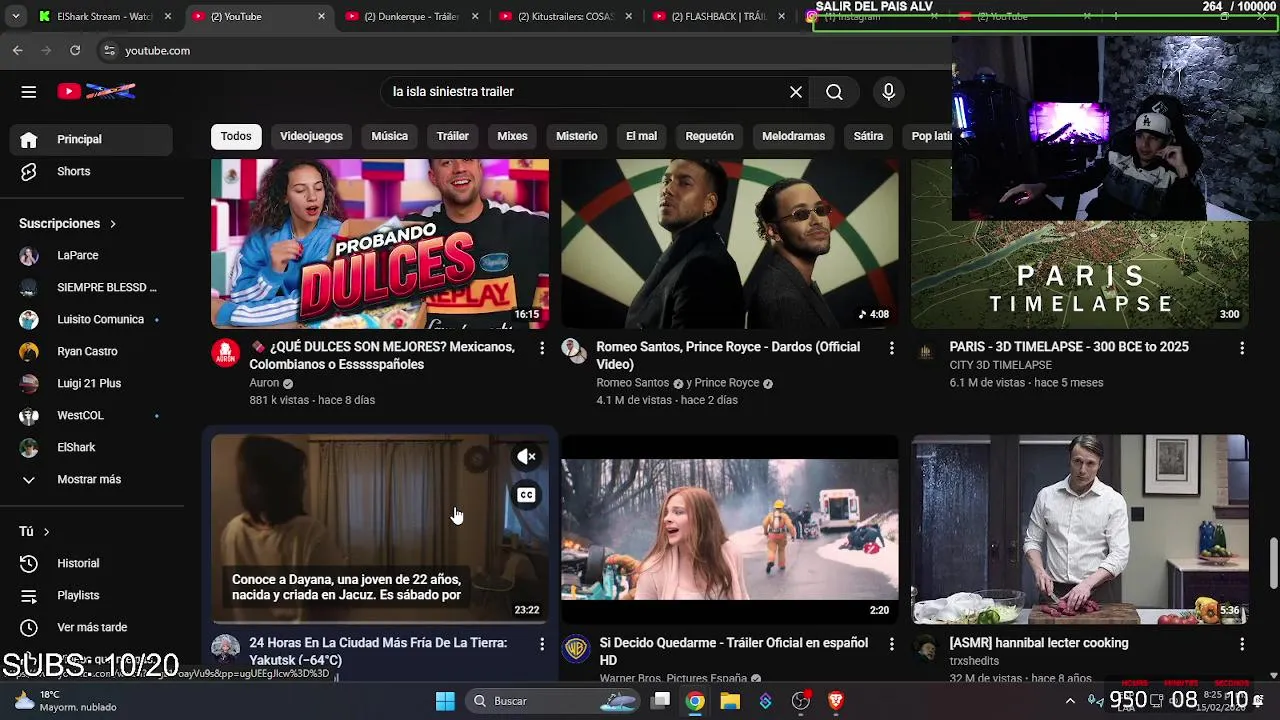1280x720 pixels.
Task: Open Probando Dulces video thumbnail
Action: pyautogui.click(x=380, y=244)
